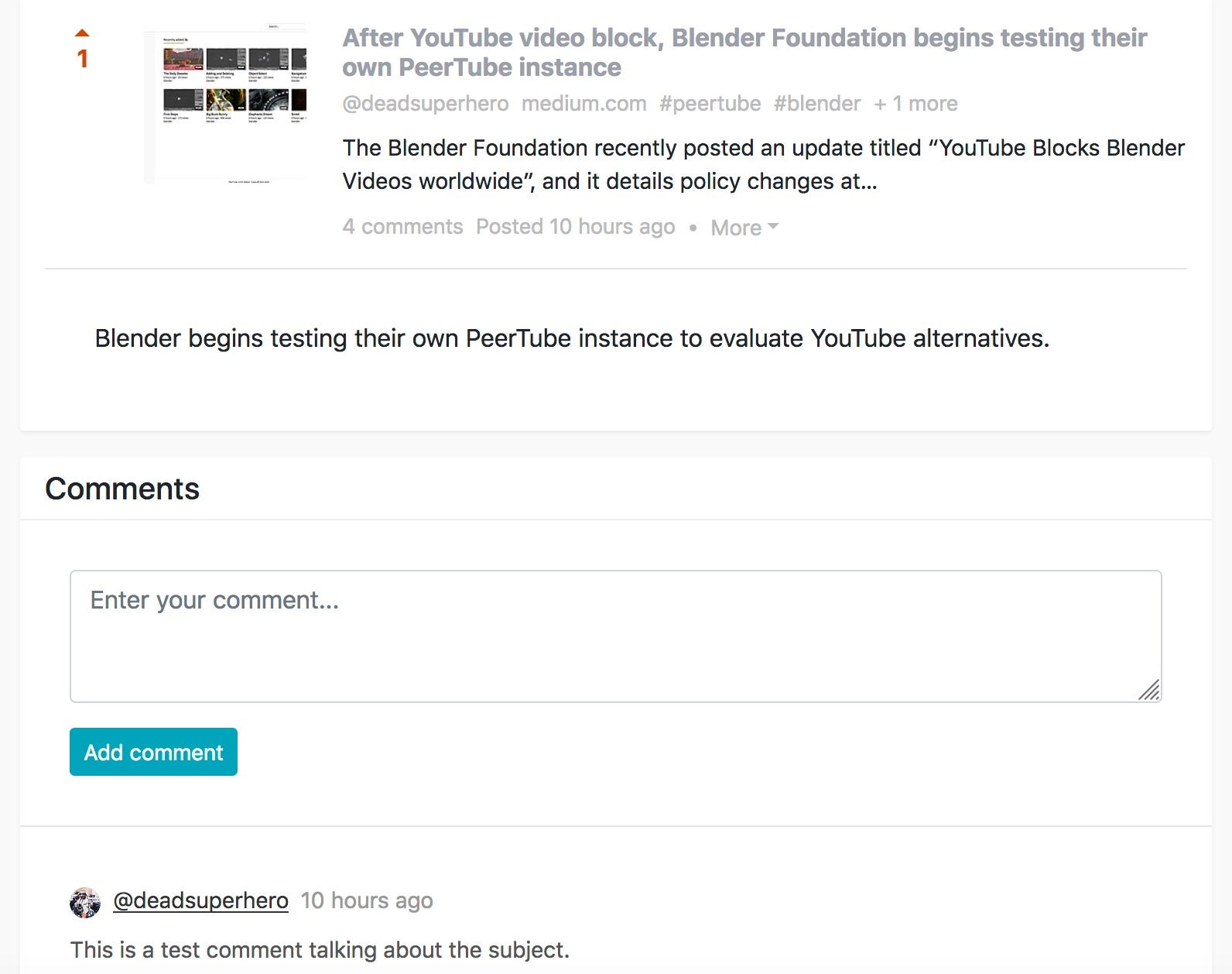Open the post title about Blender Foundation PeerTube
Screen dimensions: 1232x974
point(744,52)
